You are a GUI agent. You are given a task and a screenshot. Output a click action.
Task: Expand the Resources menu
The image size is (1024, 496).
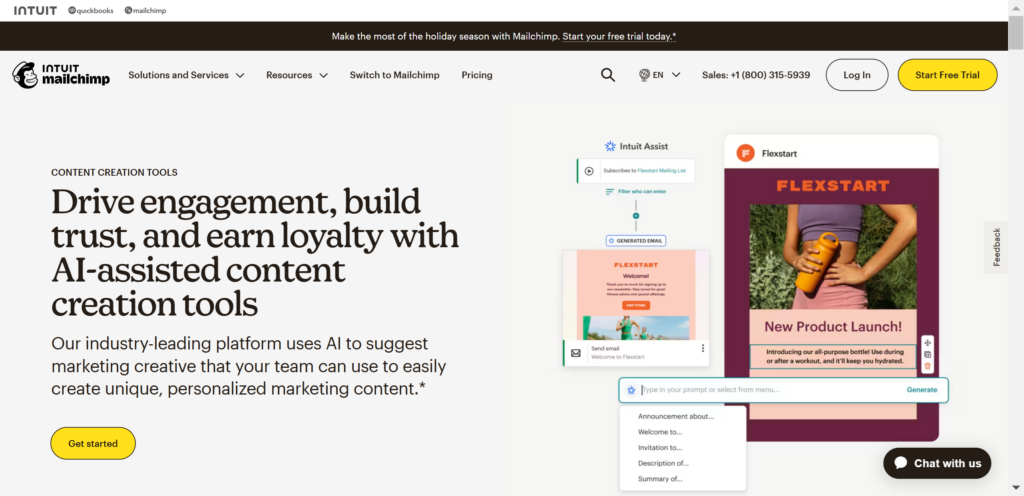[296, 75]
